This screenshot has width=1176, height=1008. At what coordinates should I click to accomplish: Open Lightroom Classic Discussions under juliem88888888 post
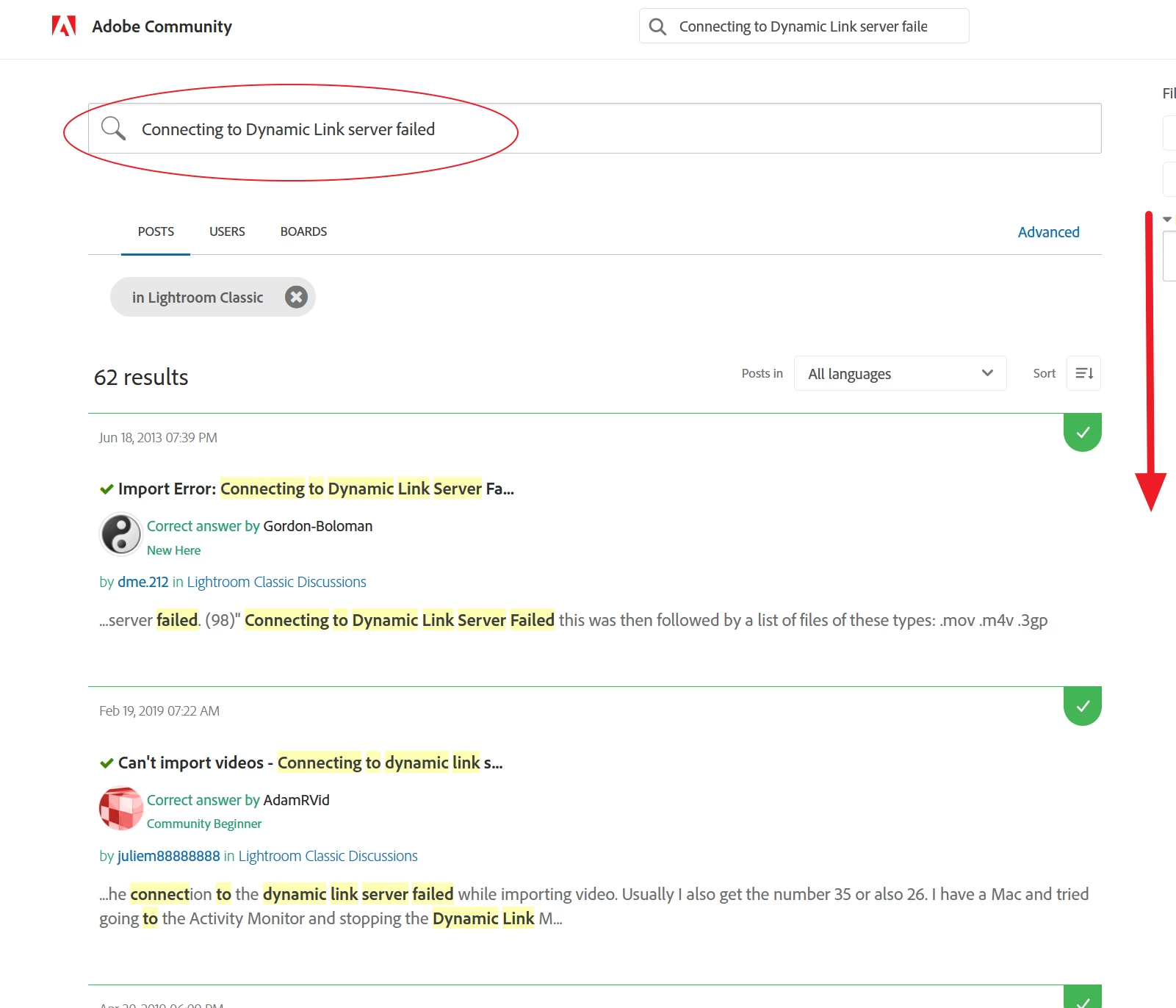(x=328, y=856)
